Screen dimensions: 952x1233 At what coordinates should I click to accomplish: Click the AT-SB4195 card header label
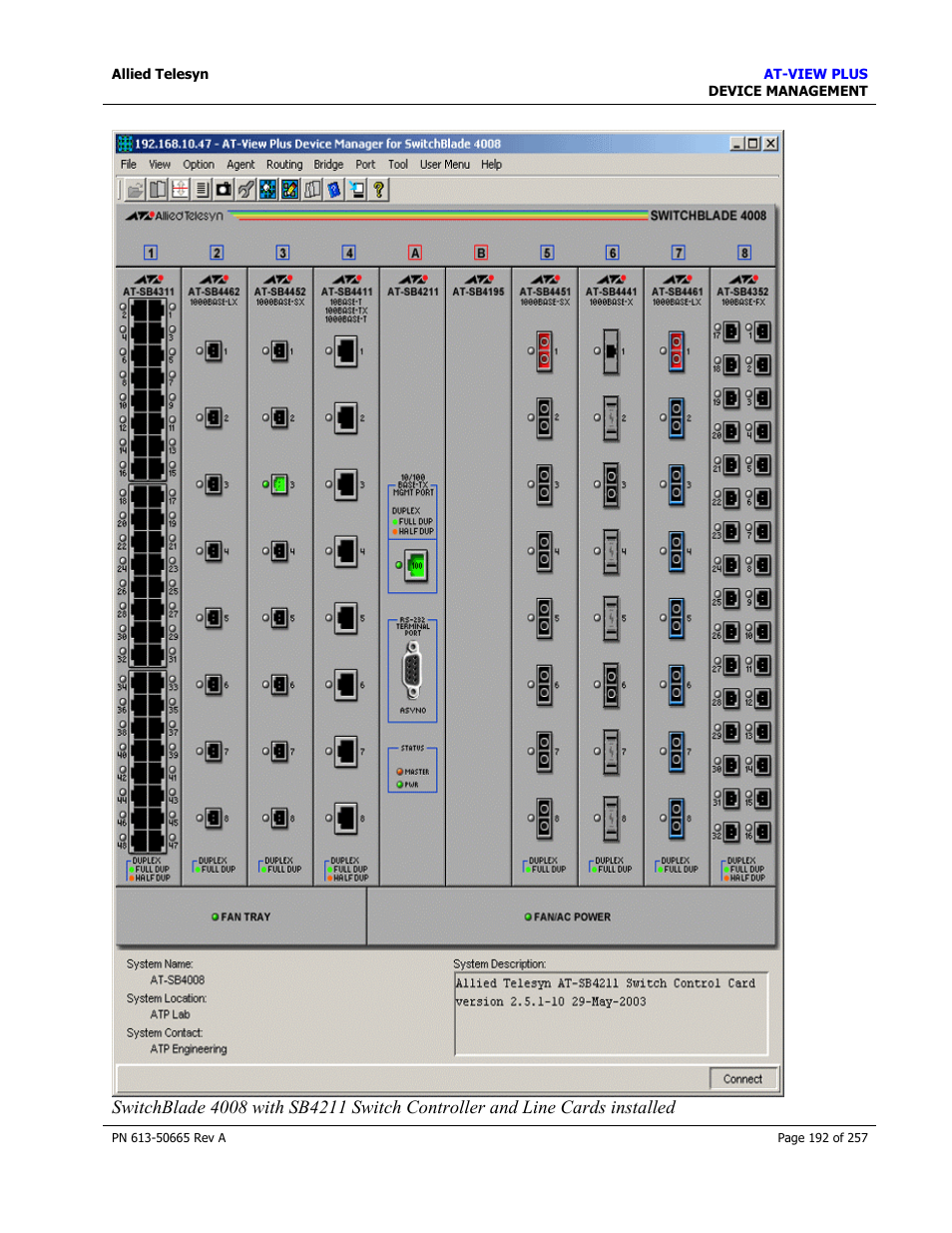478,292
